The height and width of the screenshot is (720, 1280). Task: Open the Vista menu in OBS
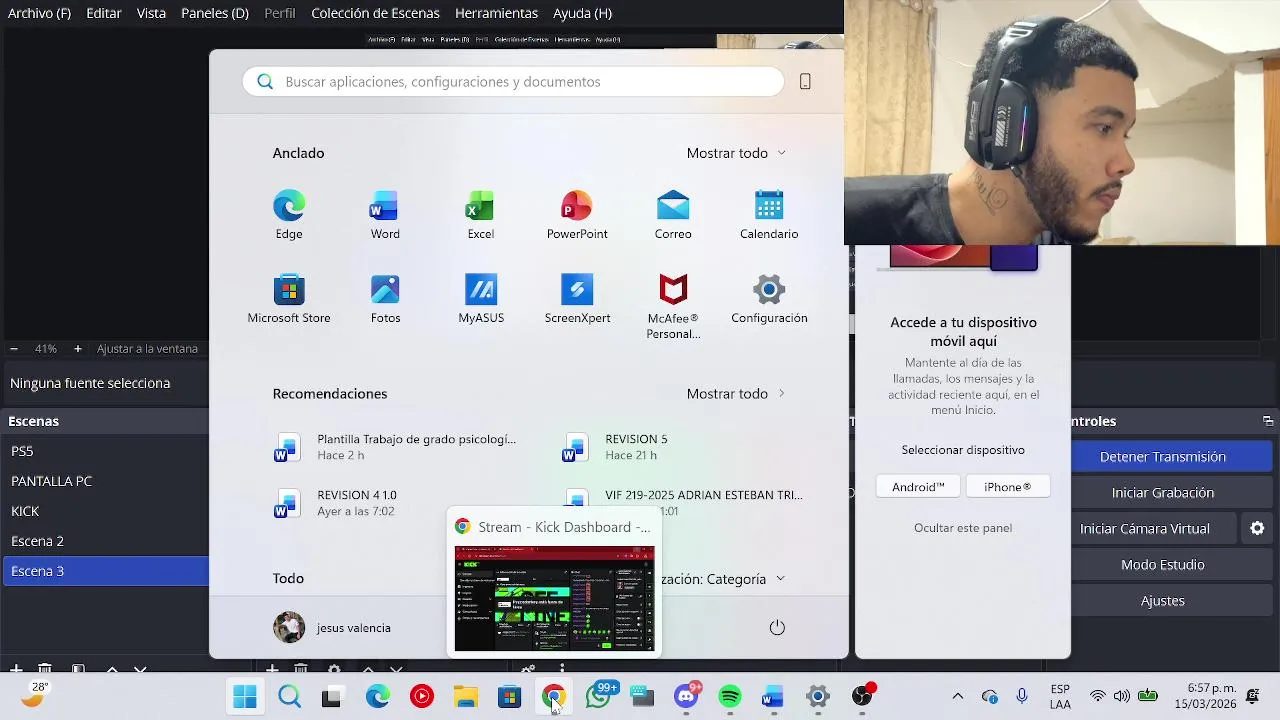coord(151,13)
